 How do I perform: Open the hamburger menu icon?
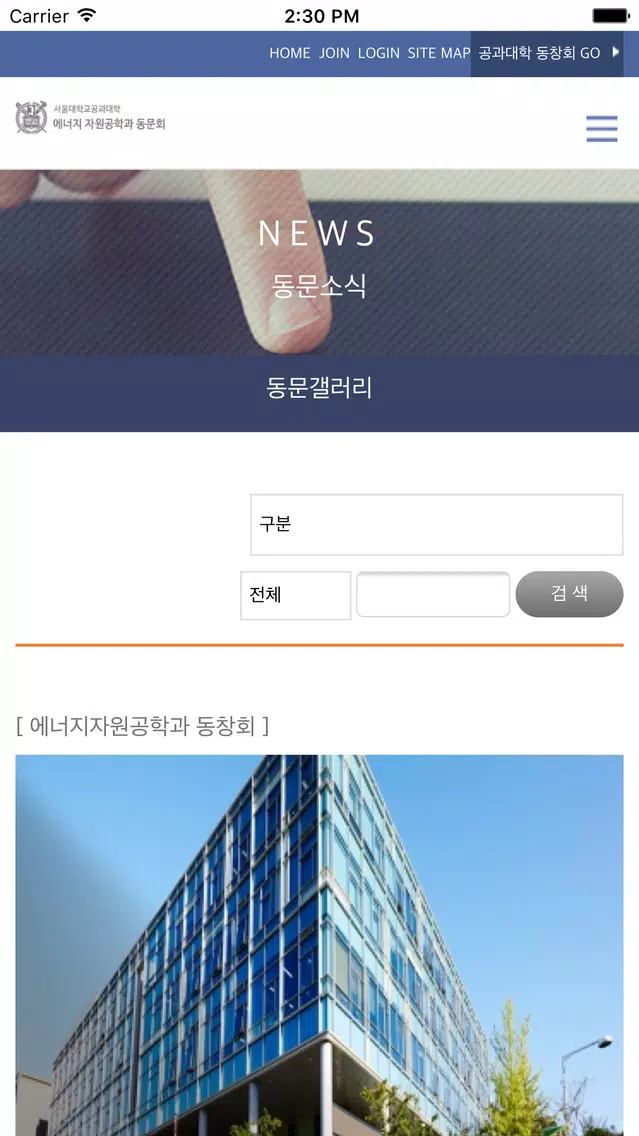tap(602, 129)
